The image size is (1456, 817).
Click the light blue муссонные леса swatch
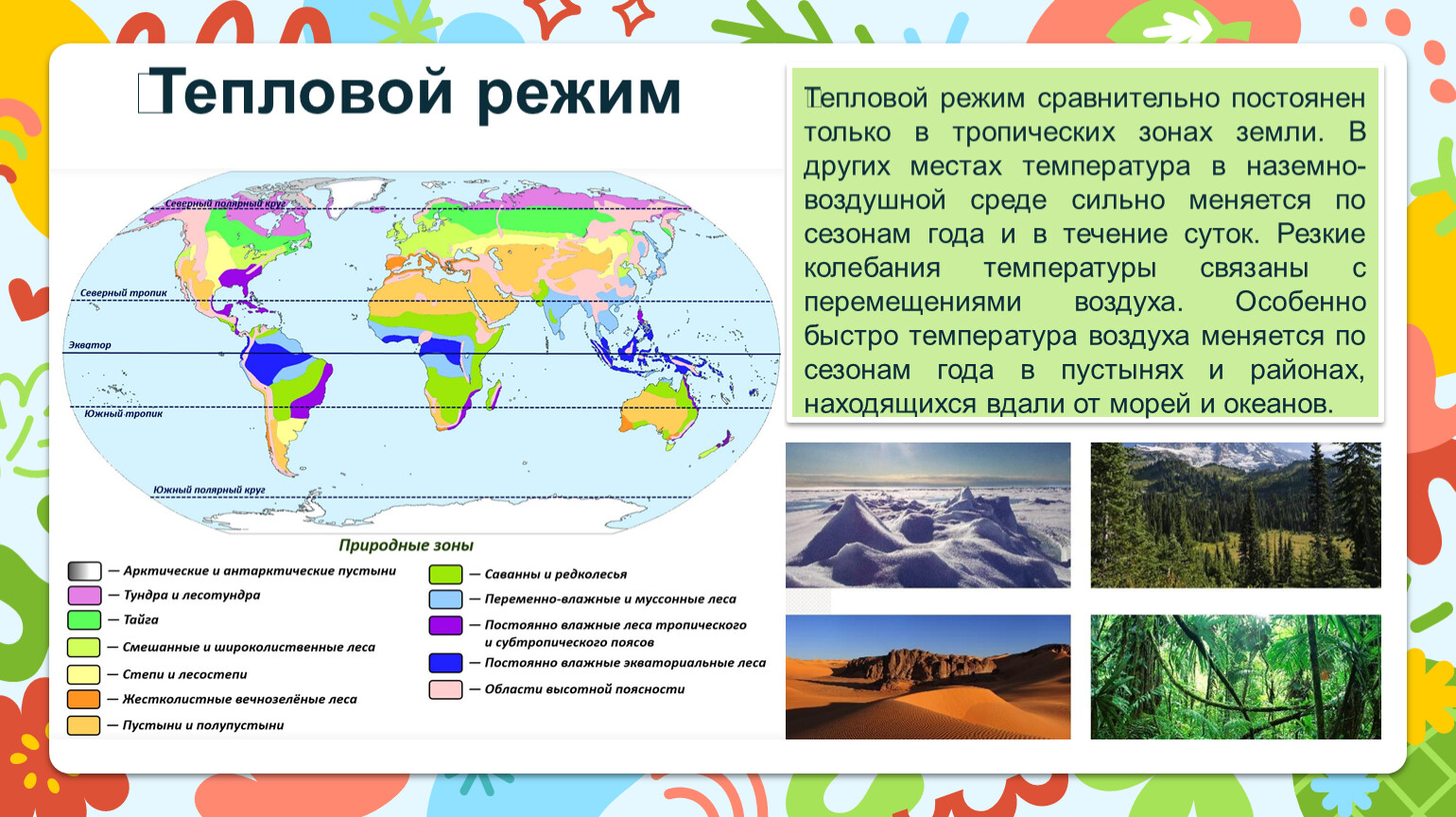pos(445,600)
